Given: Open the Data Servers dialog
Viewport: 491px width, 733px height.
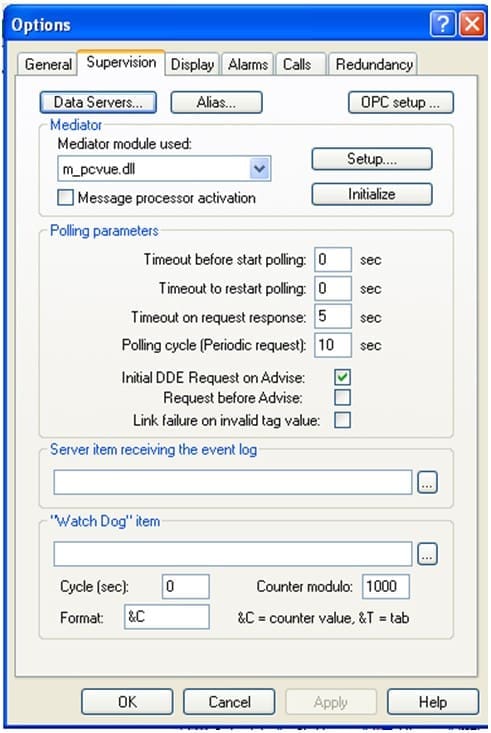Looking at the screenshot, I should [98, 102].
